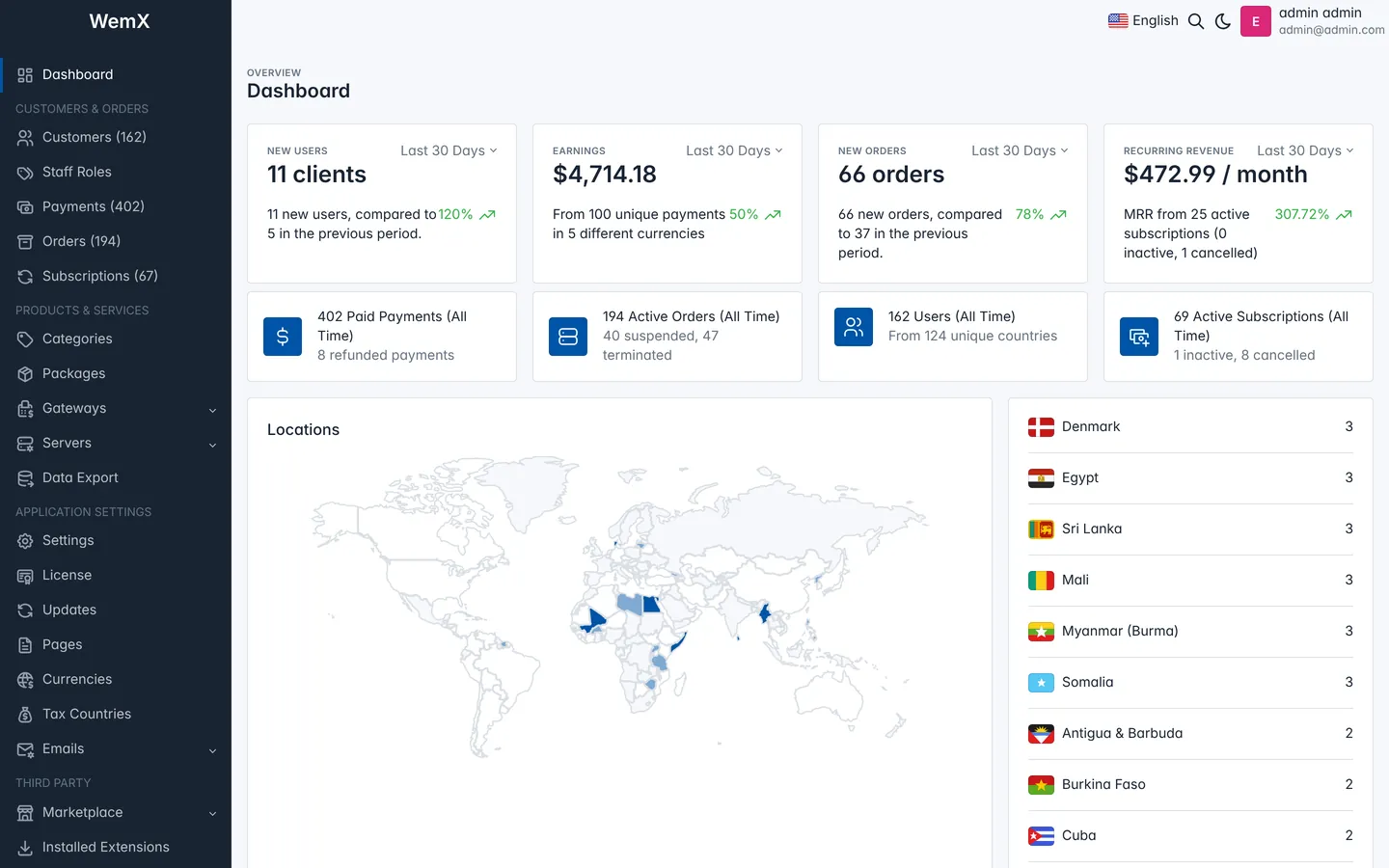Open Recurring Revenue Last 30 Days dropdown
Viewport: 1389px width, 868px height.
click(1305, 150)
